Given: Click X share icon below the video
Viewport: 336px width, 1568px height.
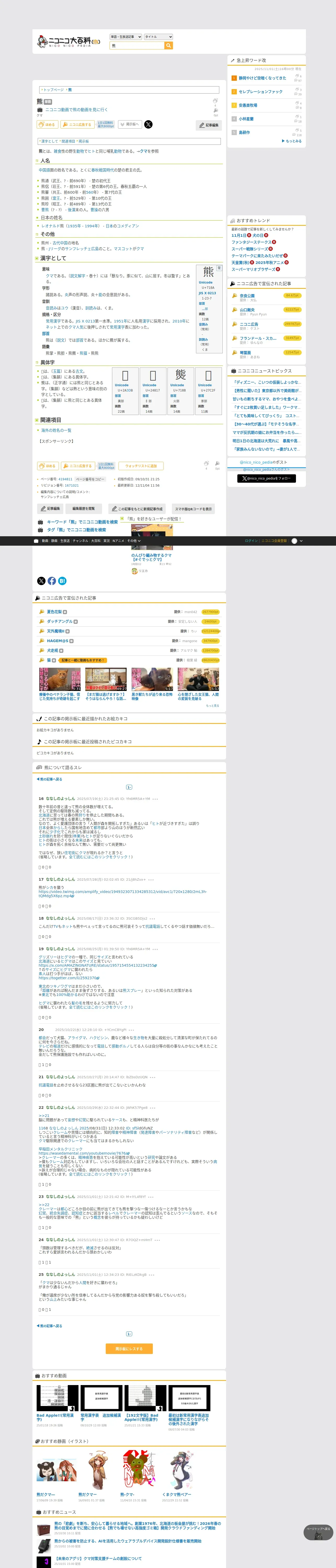Looking at the screenshot, I should (41, 581).
